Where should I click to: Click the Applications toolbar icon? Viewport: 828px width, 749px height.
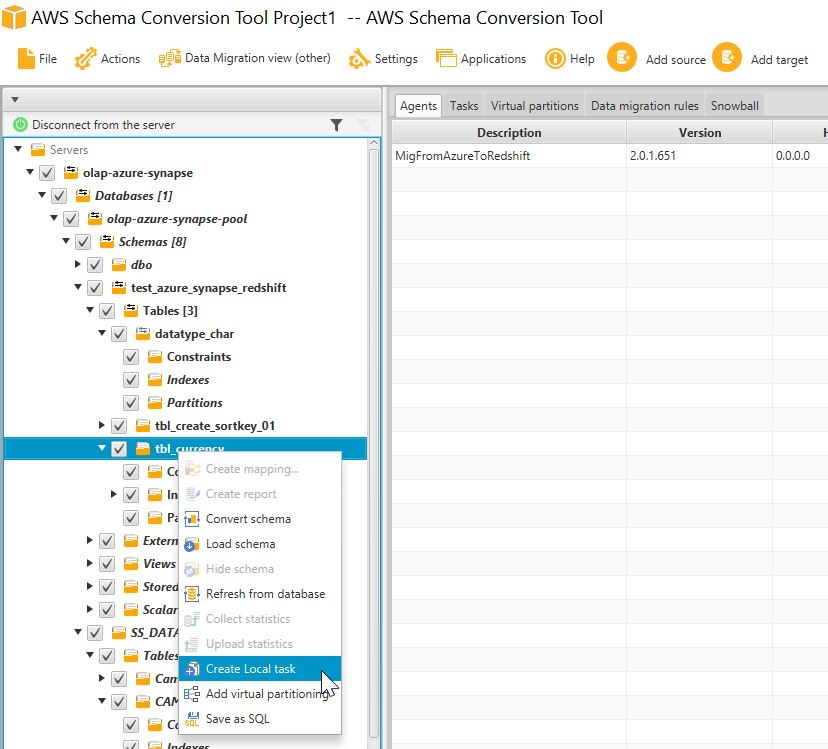[x=446, y=59]
